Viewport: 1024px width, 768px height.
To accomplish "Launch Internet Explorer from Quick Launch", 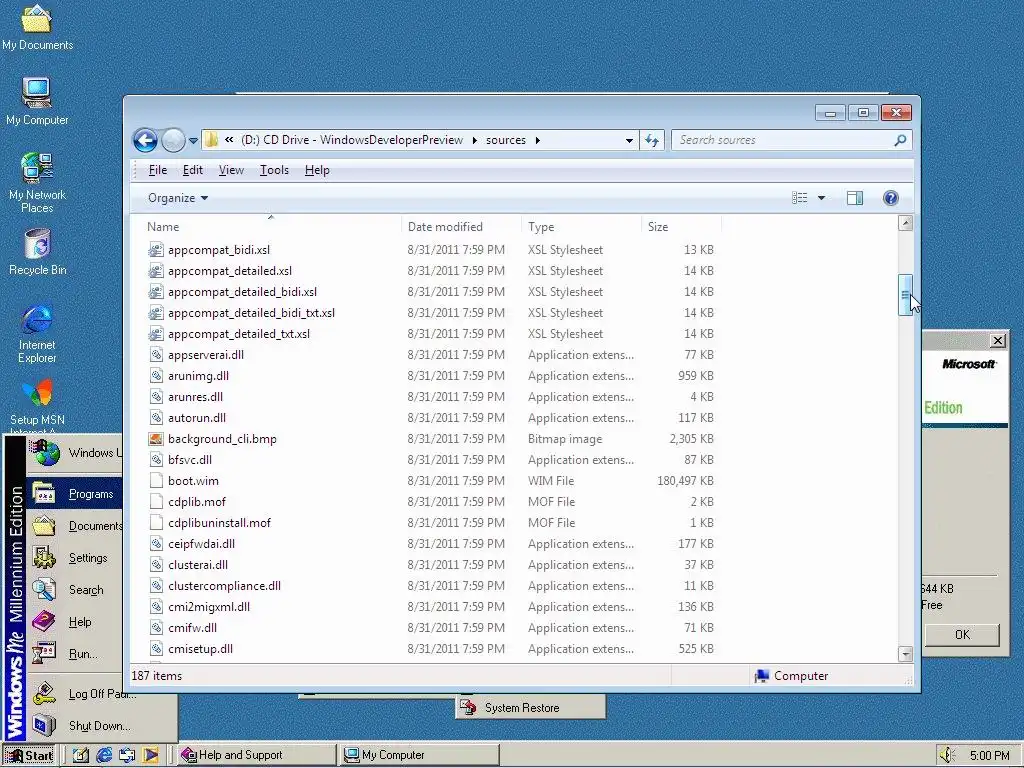I will (104, 756).
